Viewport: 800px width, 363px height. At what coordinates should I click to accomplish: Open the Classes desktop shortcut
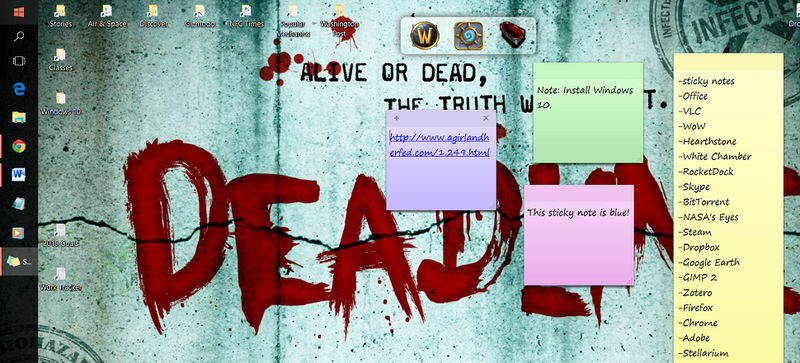pos(60,60)
